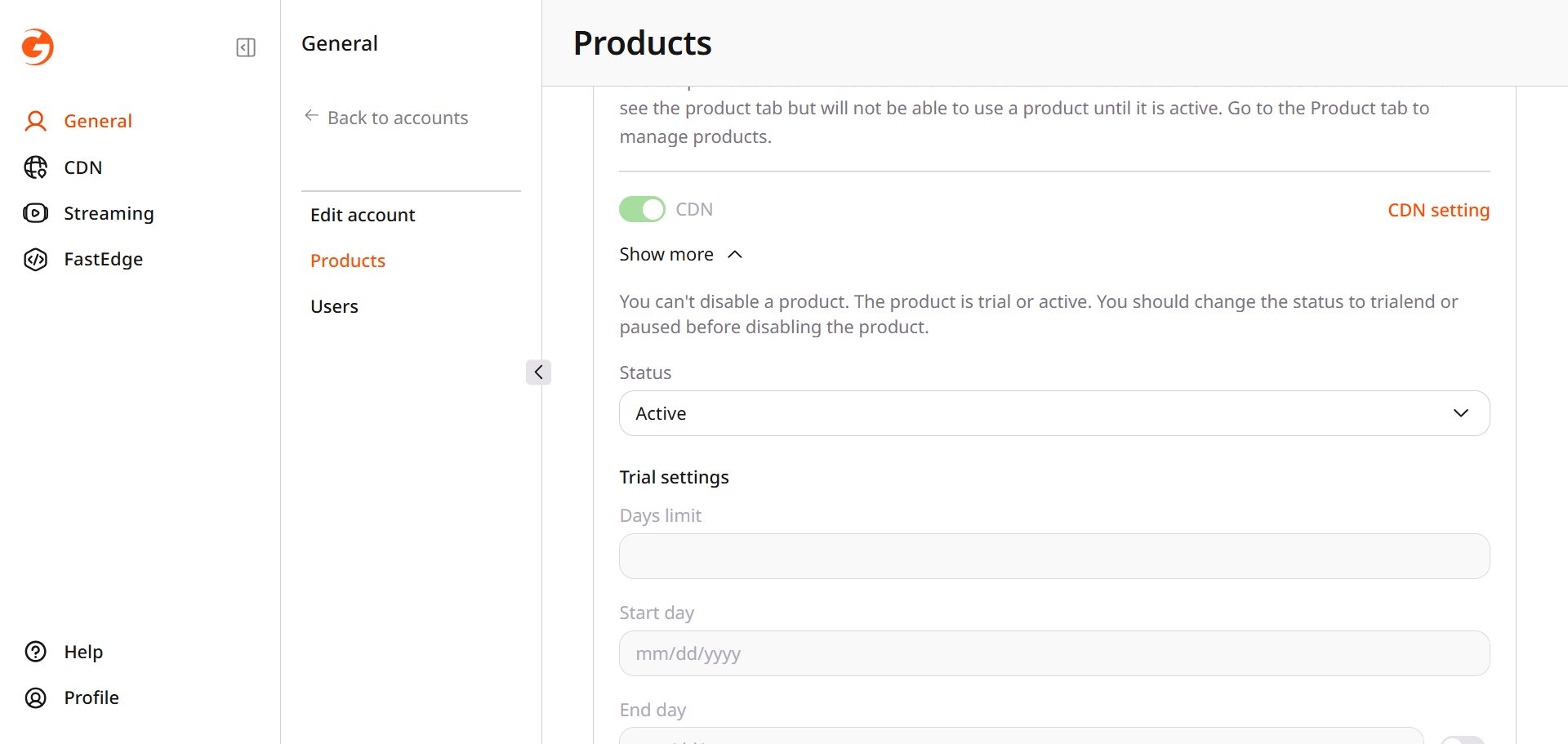Click the Gcore logo icon
1568x744 pixels.
point(38,47)
